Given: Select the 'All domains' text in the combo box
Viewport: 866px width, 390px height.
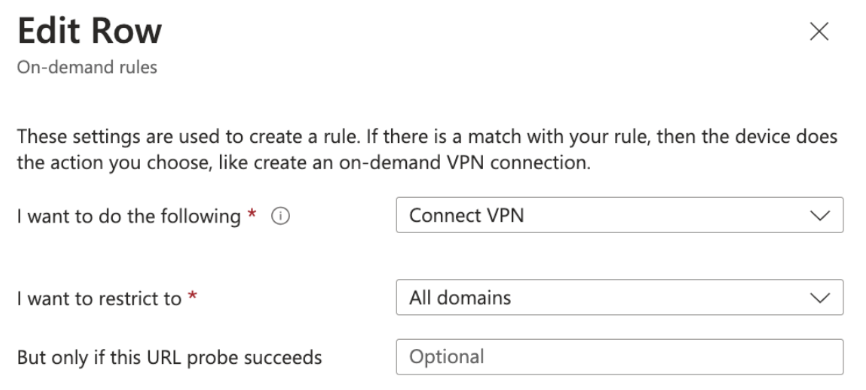Looking at the screenshot, I should pos(460,298).
